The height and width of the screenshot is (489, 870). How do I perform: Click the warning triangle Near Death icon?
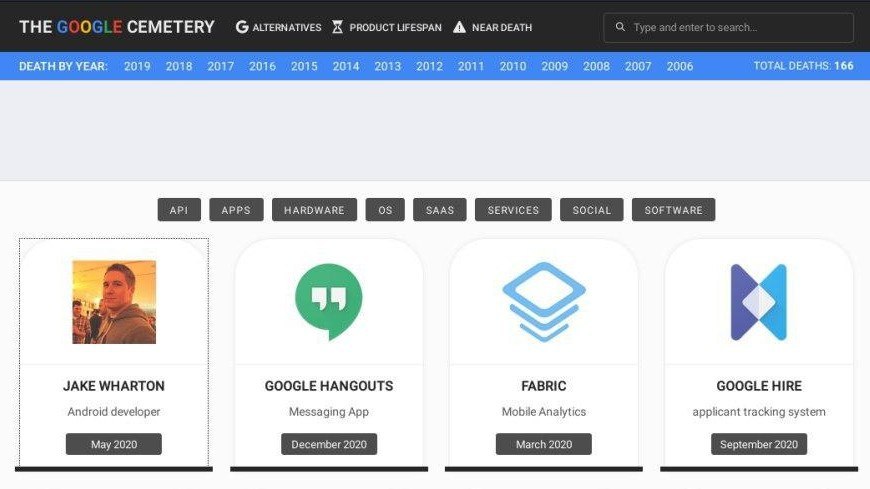tap(459, 27)
